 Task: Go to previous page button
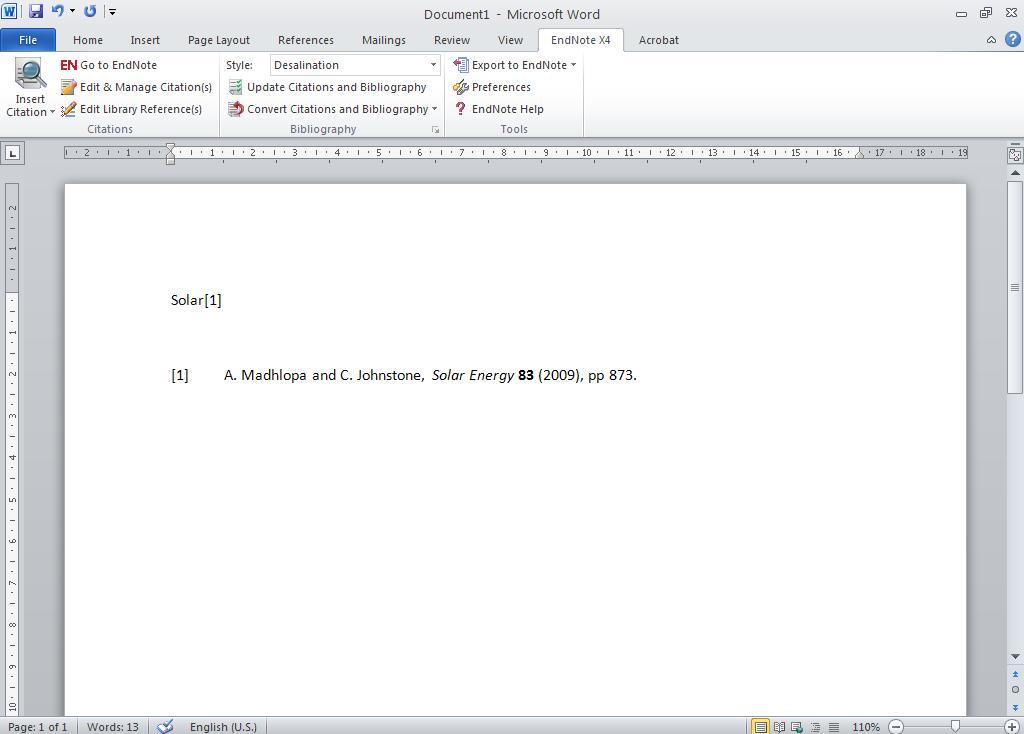click(x=1015, y=674)
